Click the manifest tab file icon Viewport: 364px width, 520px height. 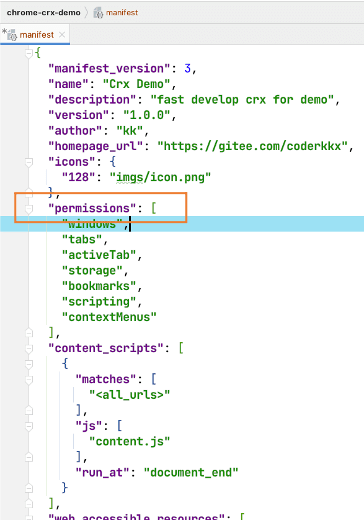[12, 35]
